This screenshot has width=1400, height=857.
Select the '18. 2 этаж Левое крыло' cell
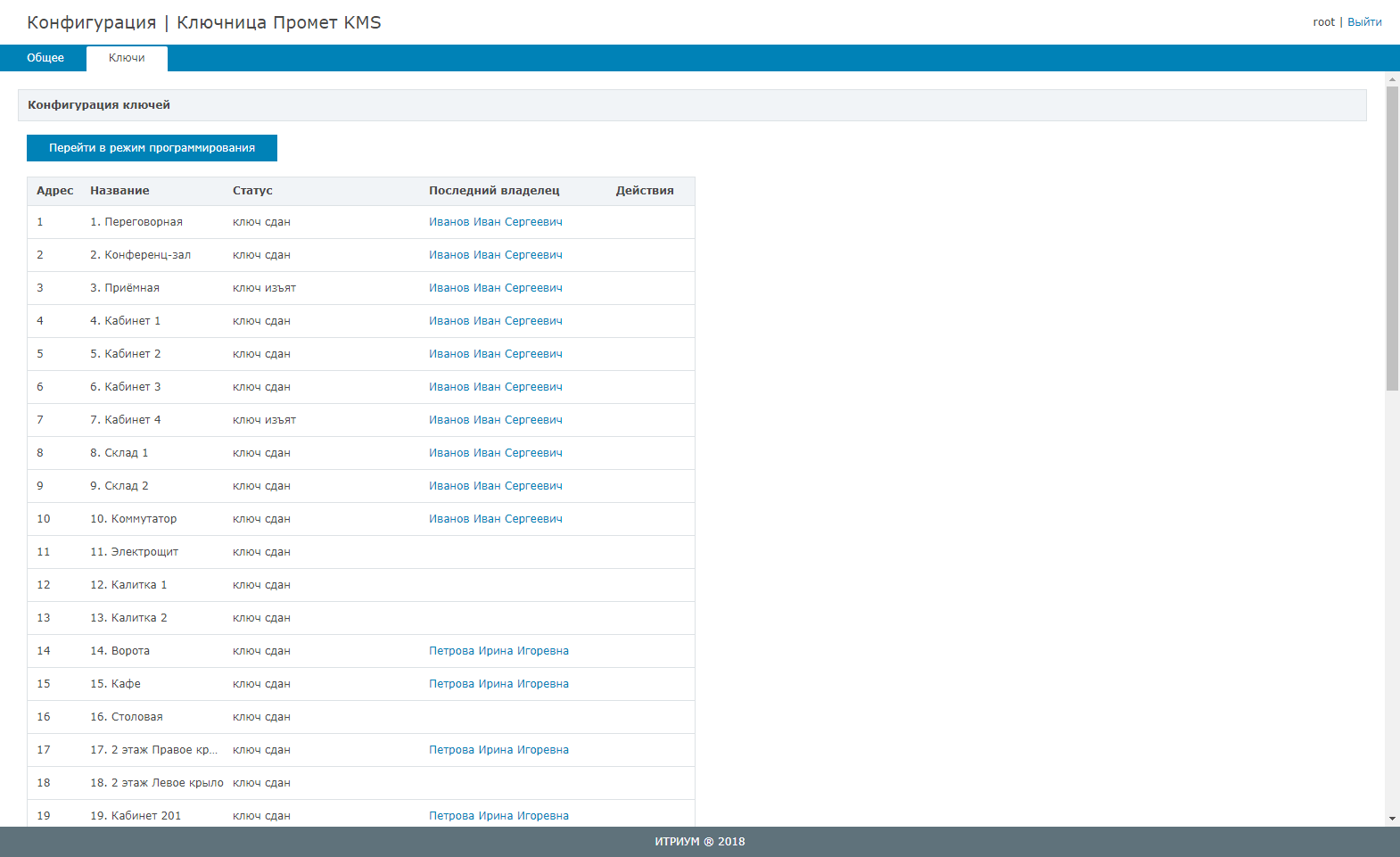pos(157,783)
